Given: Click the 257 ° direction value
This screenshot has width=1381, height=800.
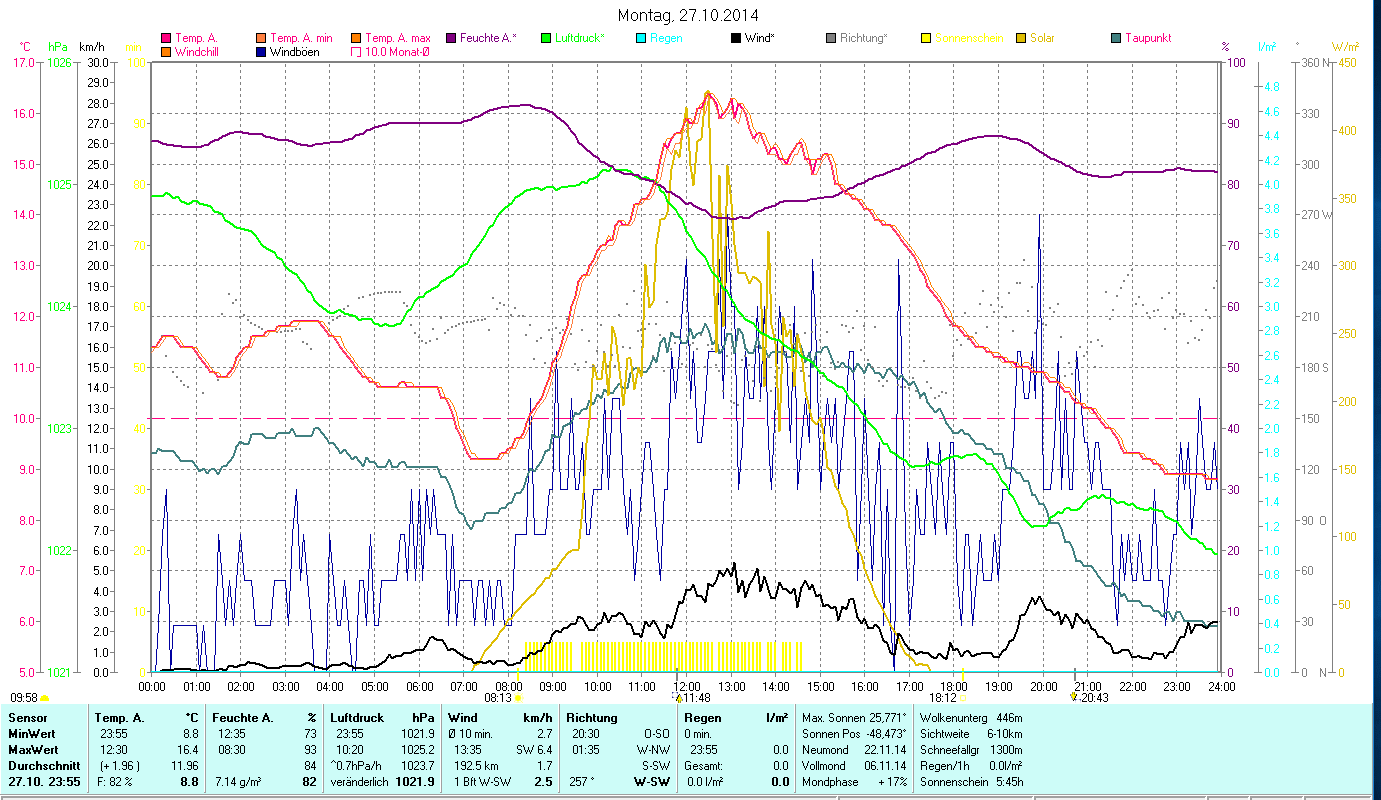Looking at the screenshot, I should pyautogui.click(x=584, y=782).
